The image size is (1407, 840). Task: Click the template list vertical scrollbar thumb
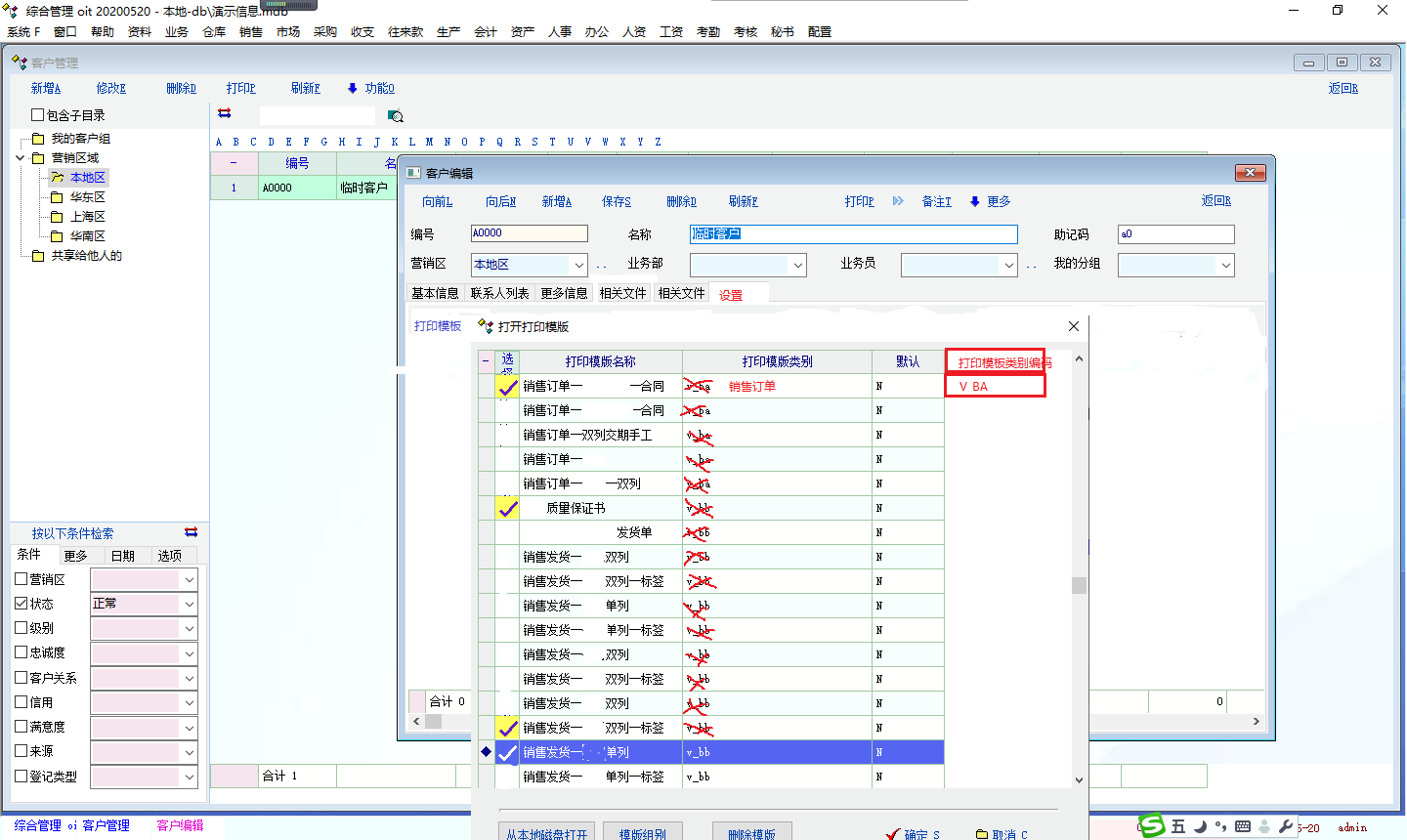coord(1079,585)
